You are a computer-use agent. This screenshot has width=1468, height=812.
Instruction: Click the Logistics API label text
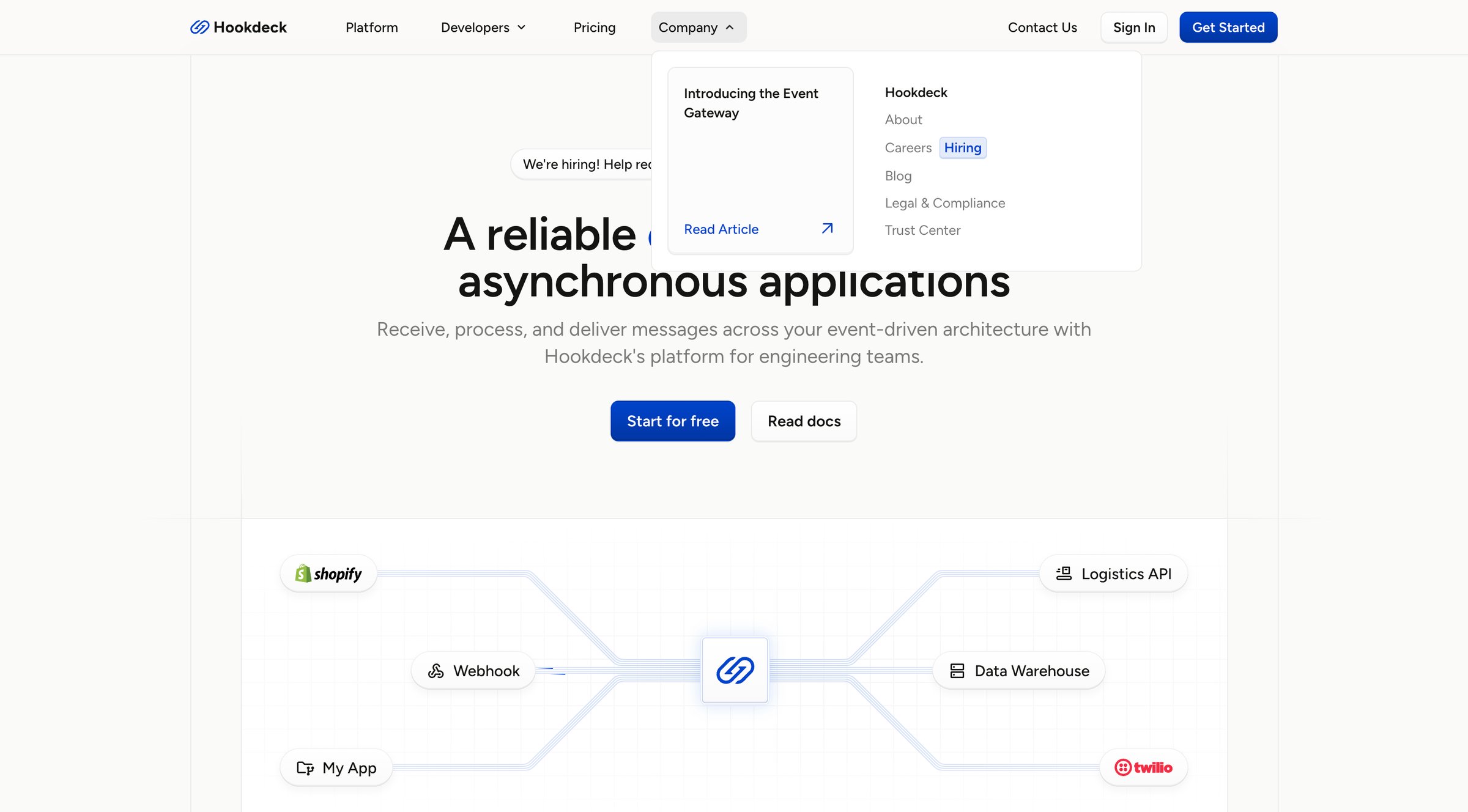click(1127, 574)
